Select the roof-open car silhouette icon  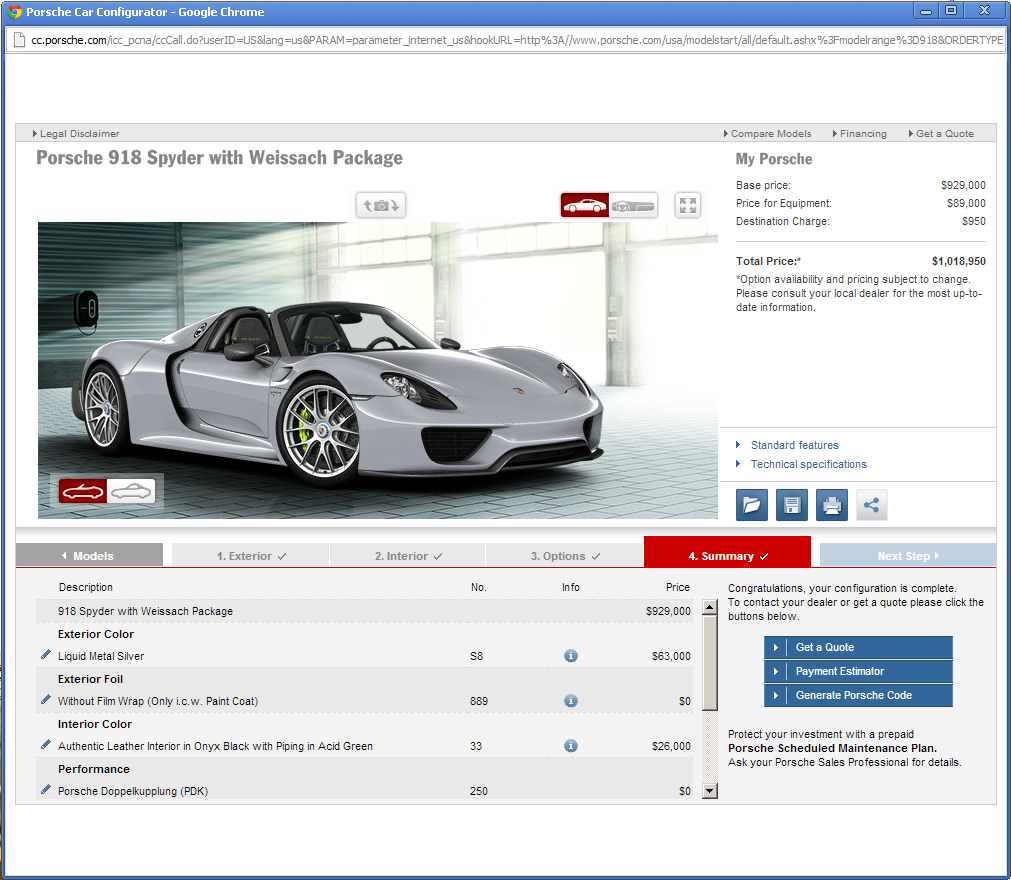[x=83, y=492]
